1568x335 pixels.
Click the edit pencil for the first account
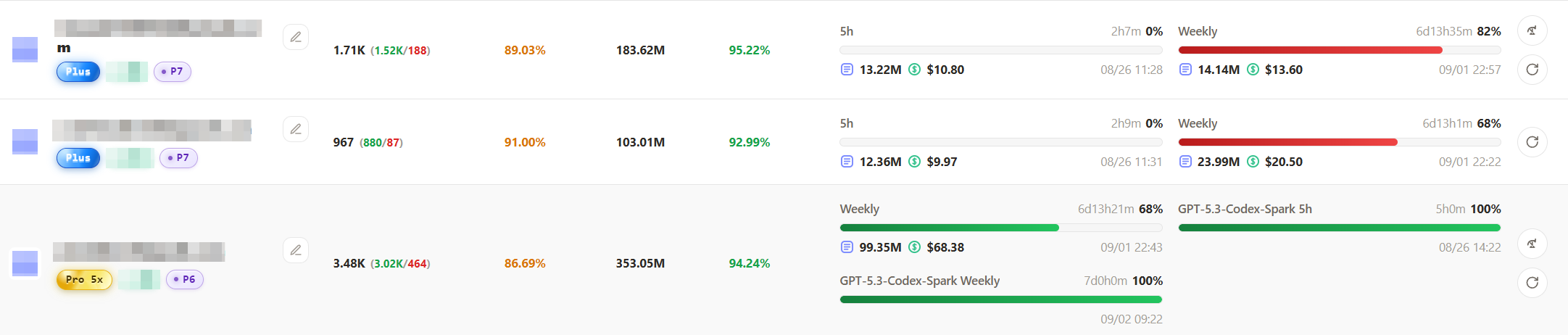click(x=296, y=37)
